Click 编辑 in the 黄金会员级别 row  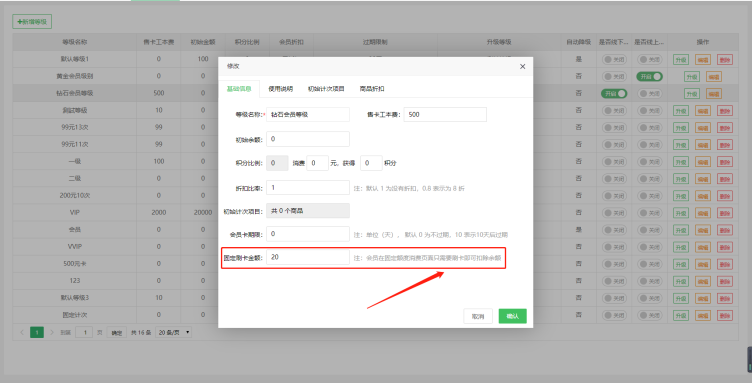pos(714,77)
